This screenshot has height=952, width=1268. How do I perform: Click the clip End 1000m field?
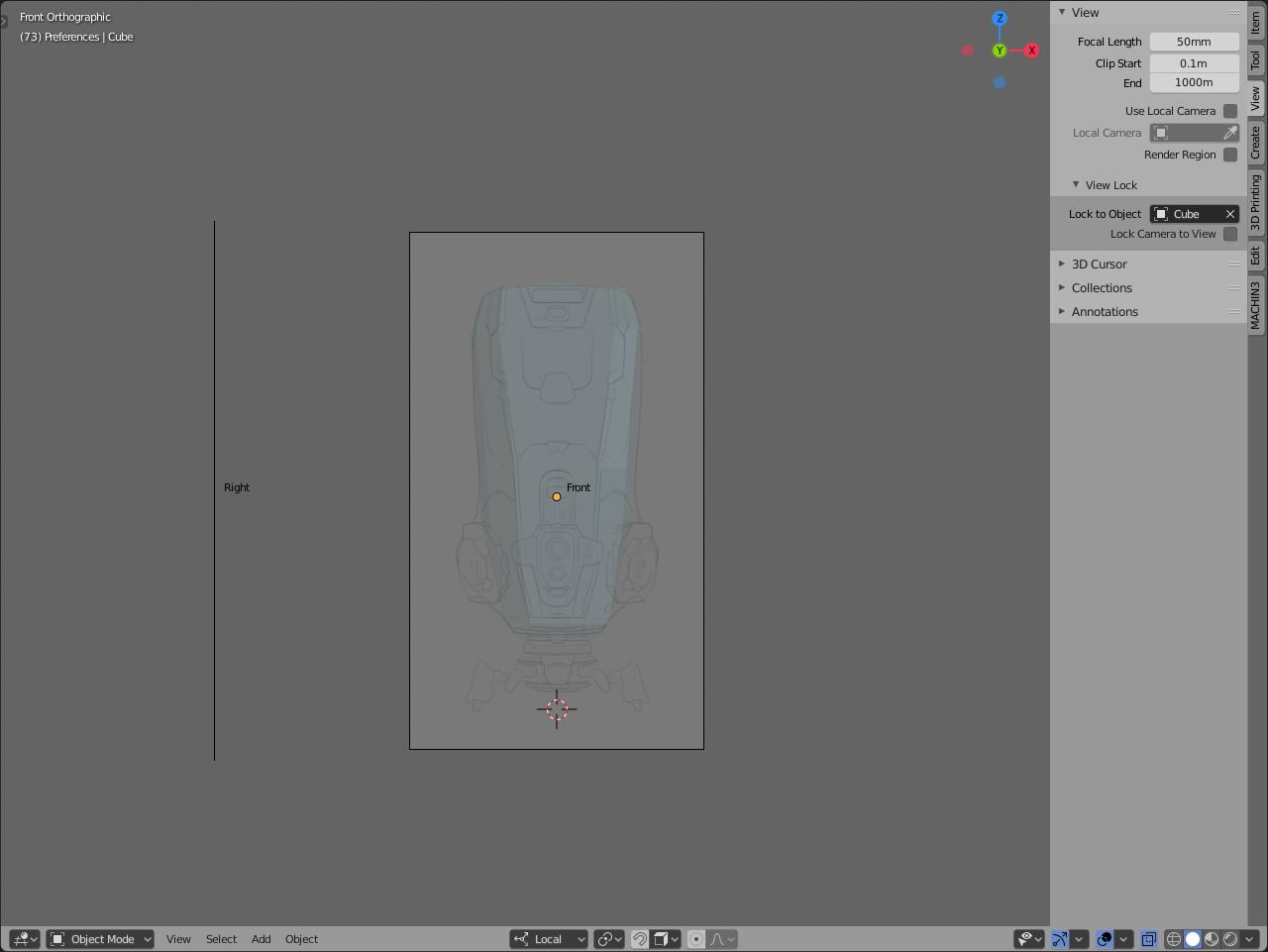[1195, 82]
